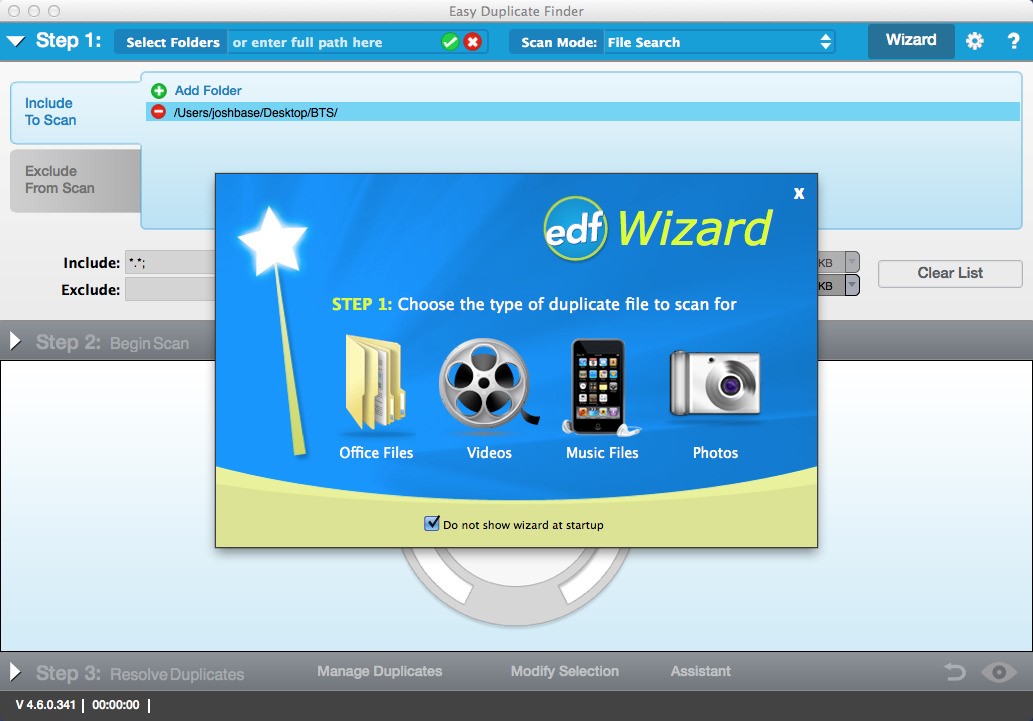Toggle 'Do not show wizard at startup' checkbox
The image size is (1033, 721).
tap(432, 524)
